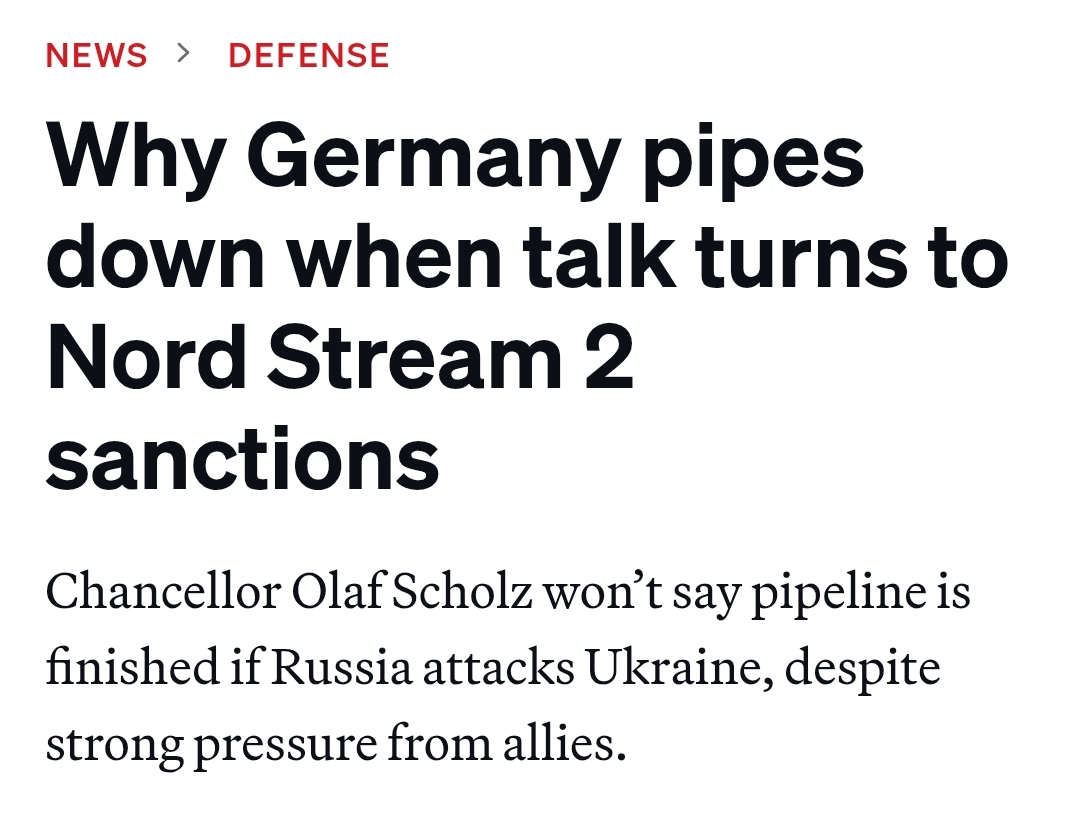
Task: Click the breadcrumb chevron separator
Action: (x=182, y=54)
